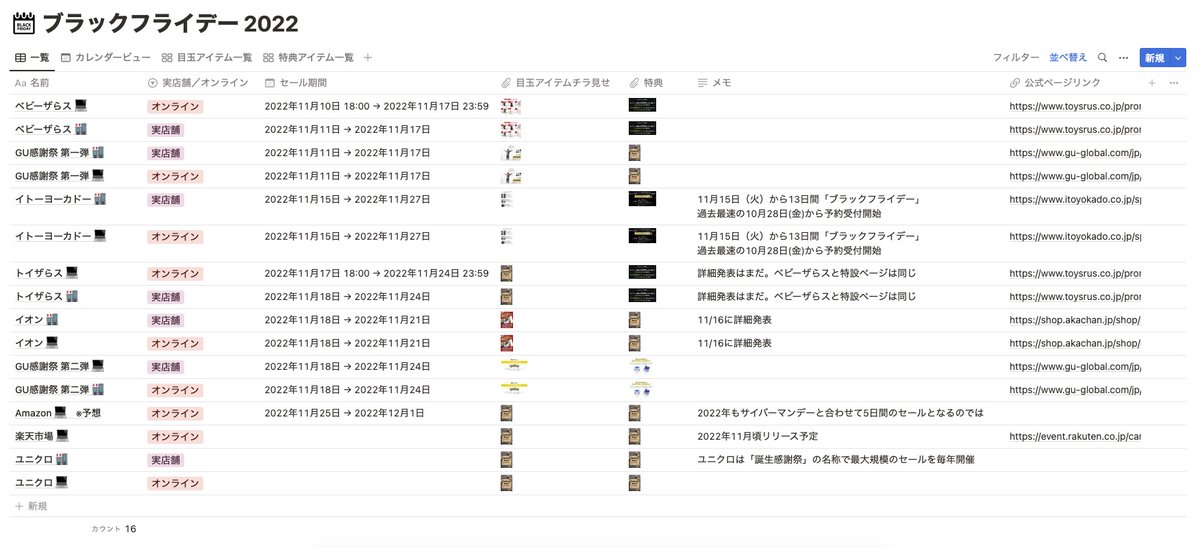Screen dimensions: 1200x548
Task: Switch to the カレンダービュー tab
Action: 106,58
